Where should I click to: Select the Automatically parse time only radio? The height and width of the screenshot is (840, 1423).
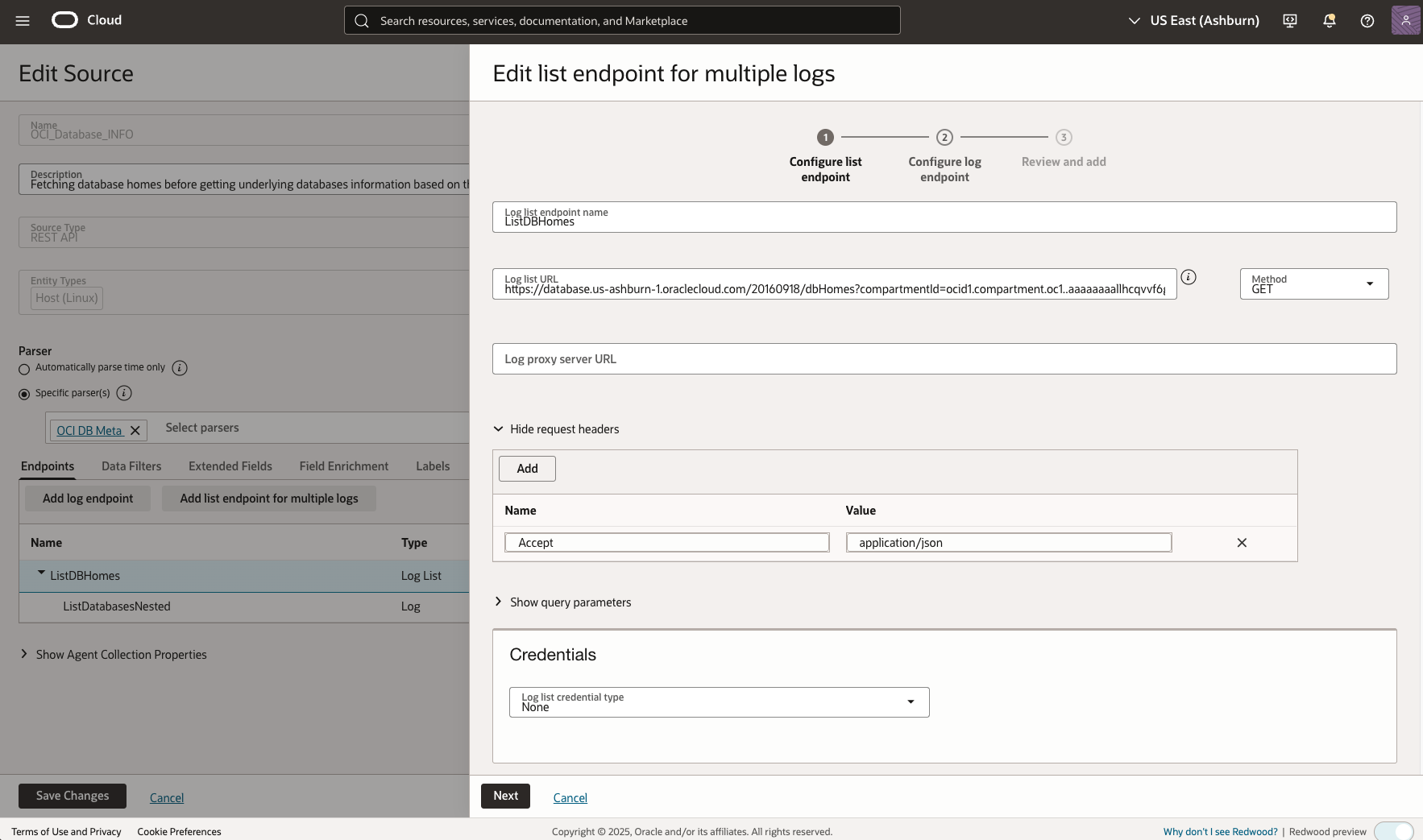pyautogui.click(x=23, y=369)
